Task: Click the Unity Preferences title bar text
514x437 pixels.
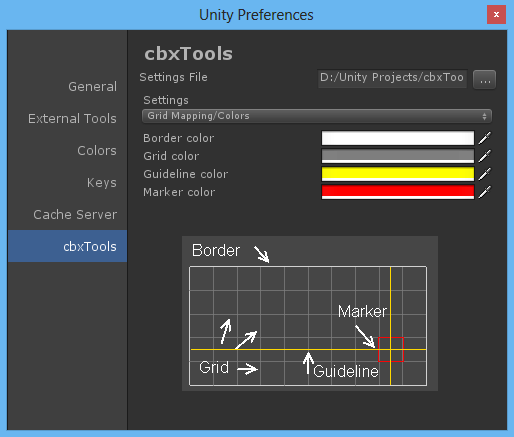Action: tap(256, 15)
